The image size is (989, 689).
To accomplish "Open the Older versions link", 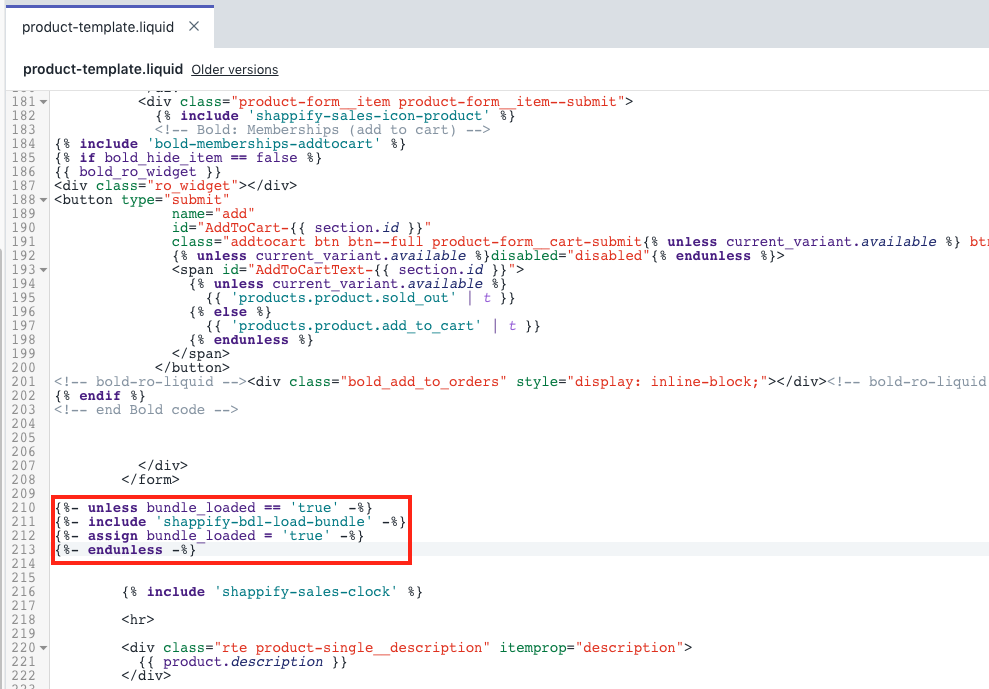I will tap(235, 69).
